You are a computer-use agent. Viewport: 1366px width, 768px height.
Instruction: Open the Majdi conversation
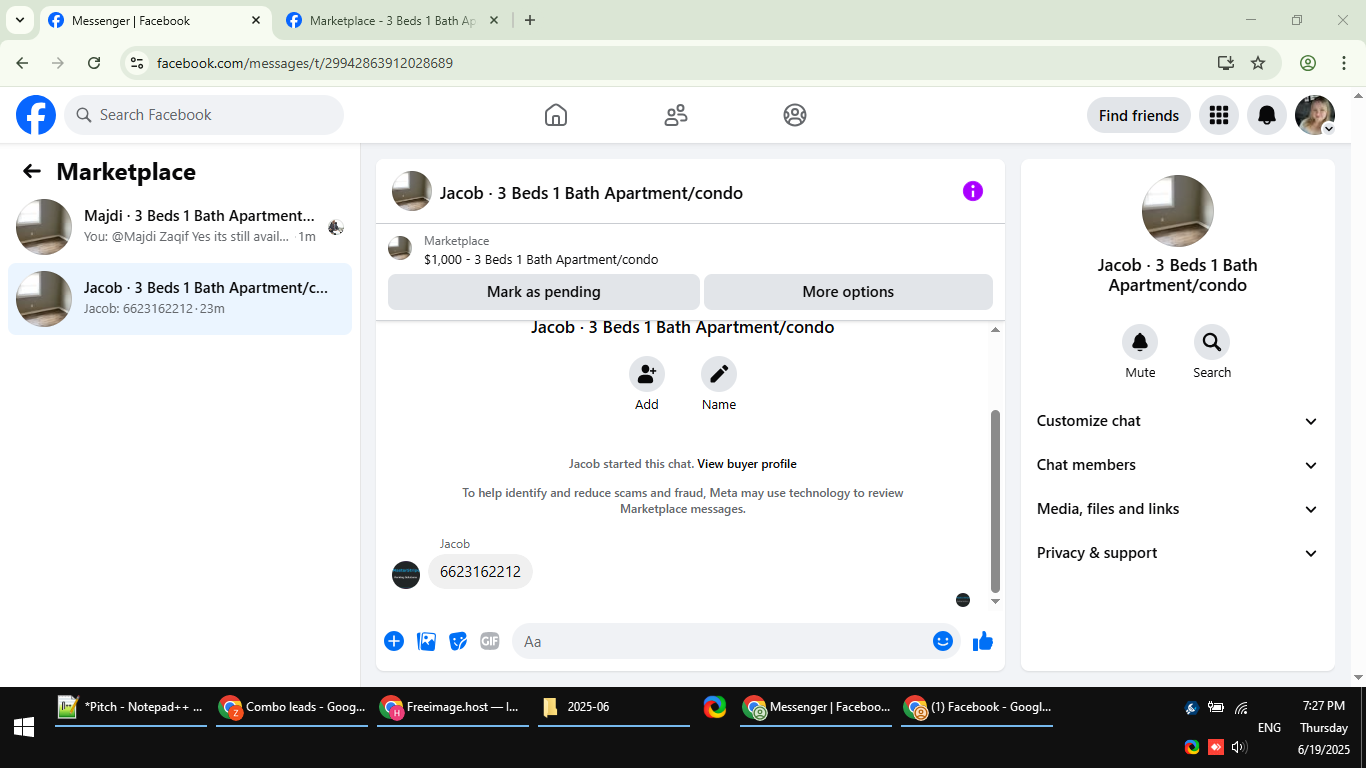pyautogui.click(x=180, y=227)
